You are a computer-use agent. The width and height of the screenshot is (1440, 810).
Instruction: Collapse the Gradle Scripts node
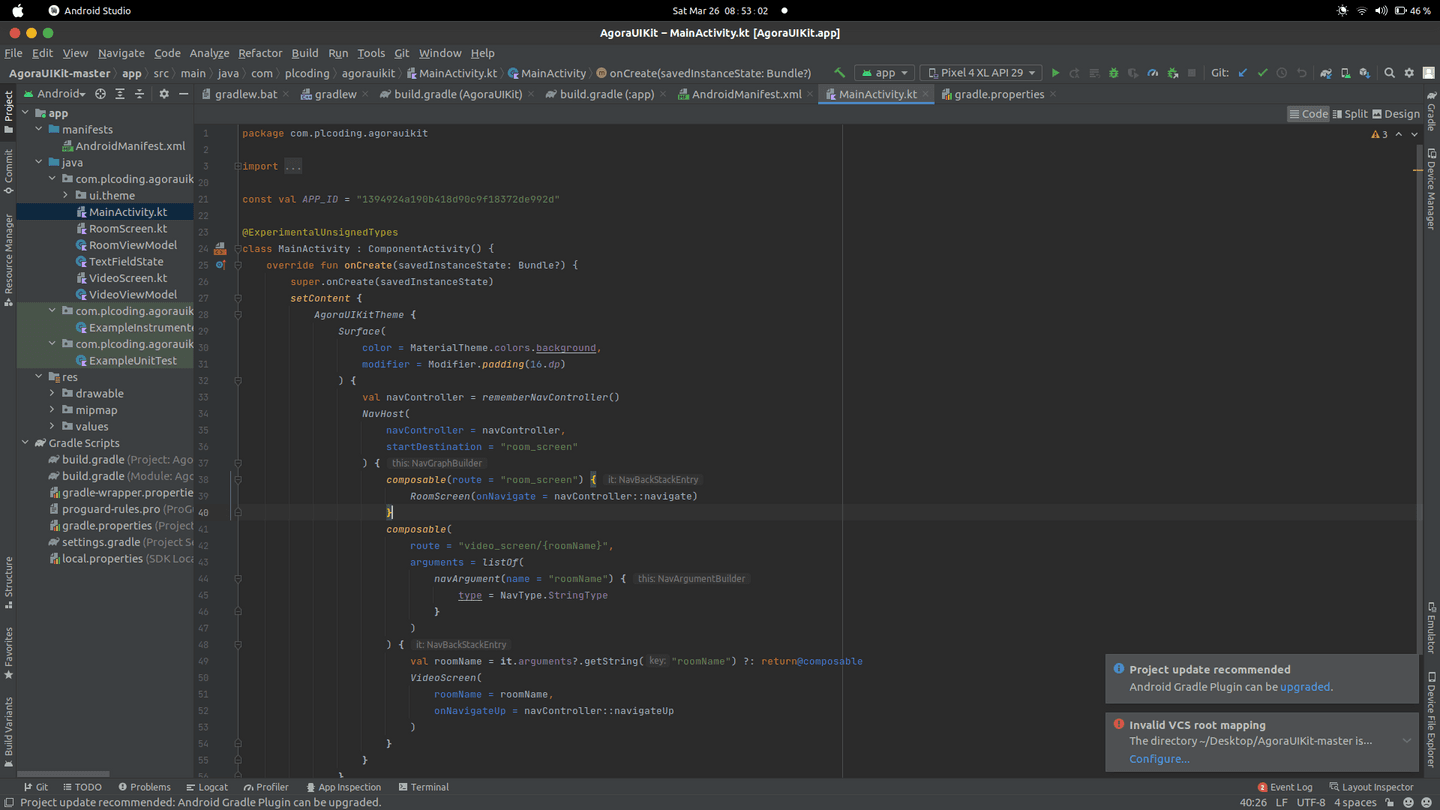pos(26,443)
